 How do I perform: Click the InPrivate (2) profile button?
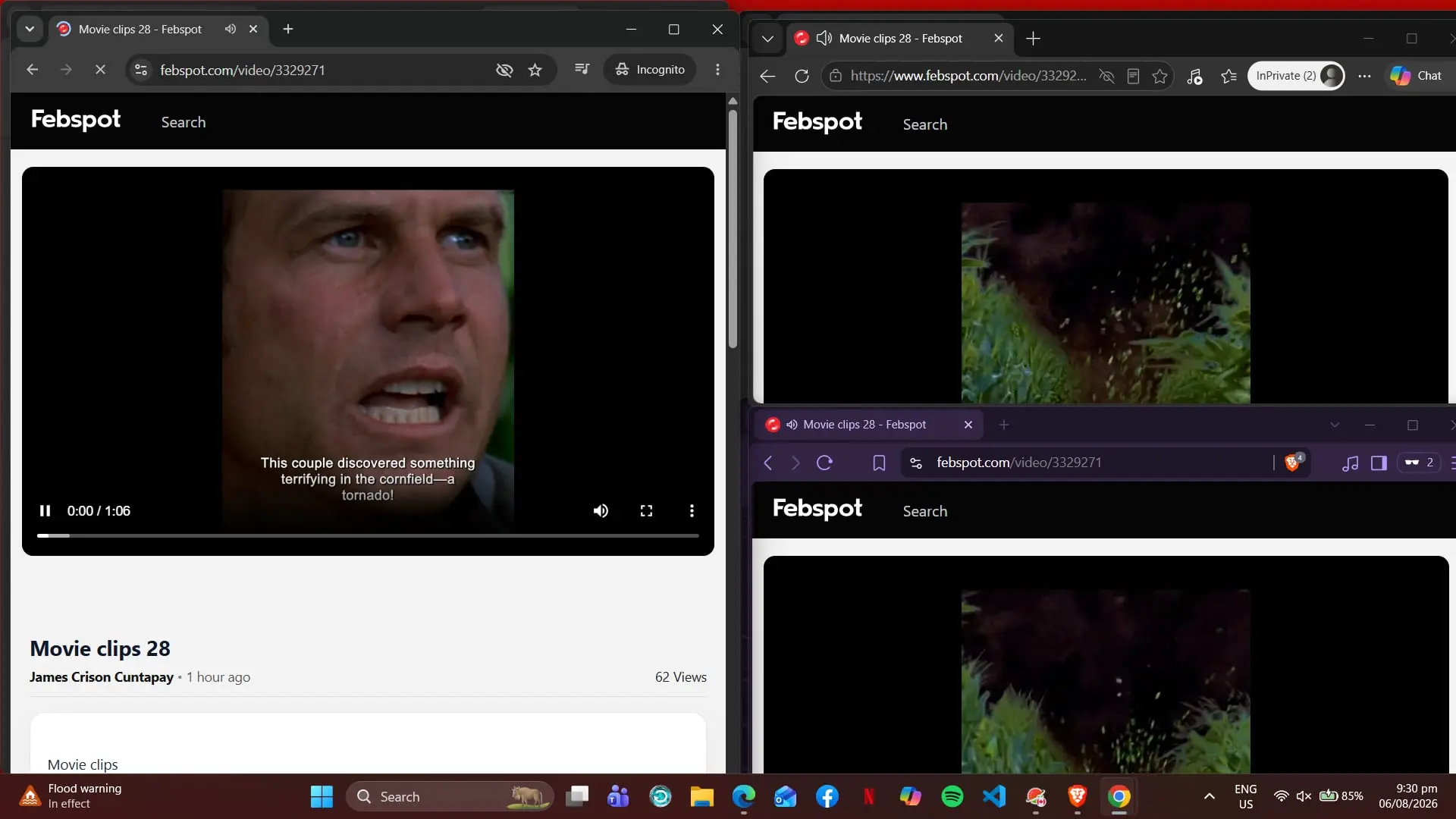pos(1296,76)
